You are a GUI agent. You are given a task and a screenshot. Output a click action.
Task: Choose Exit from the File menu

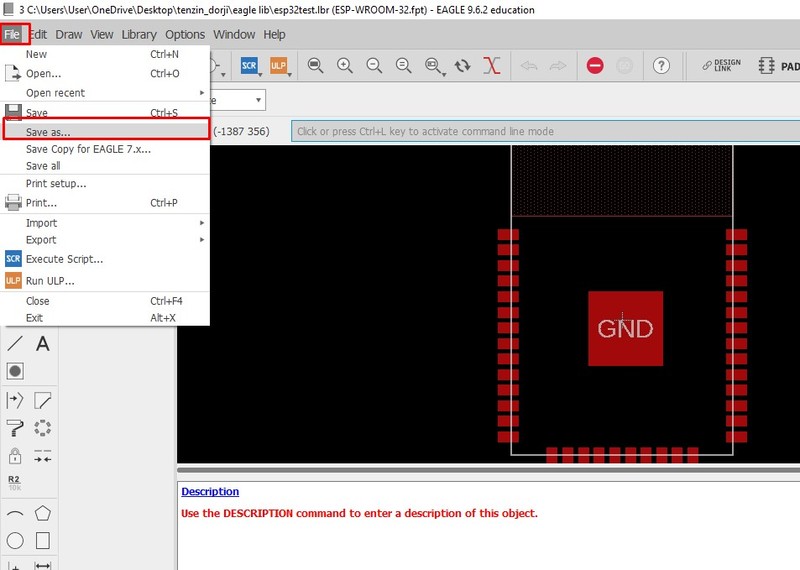pyautogui.click(x=105, y=317)
